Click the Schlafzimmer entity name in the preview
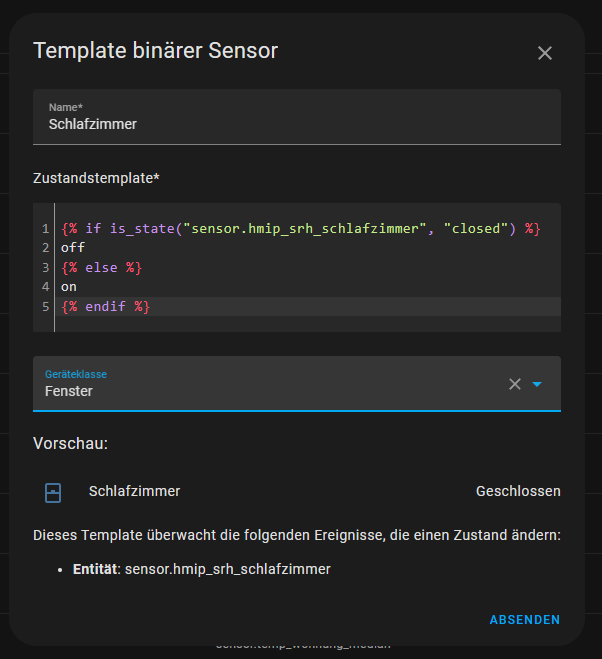This screenshot has width=602, height=659. pos(134,491)
